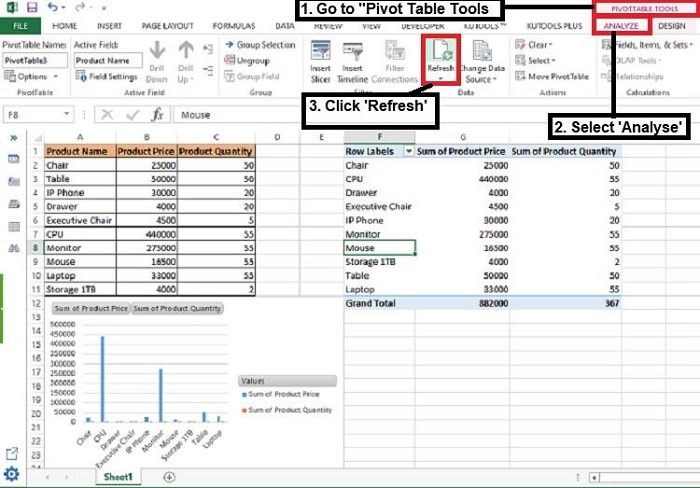Expand the left sidebar with double chevron
Screen dimensions: 700x488
coord(13,138)
